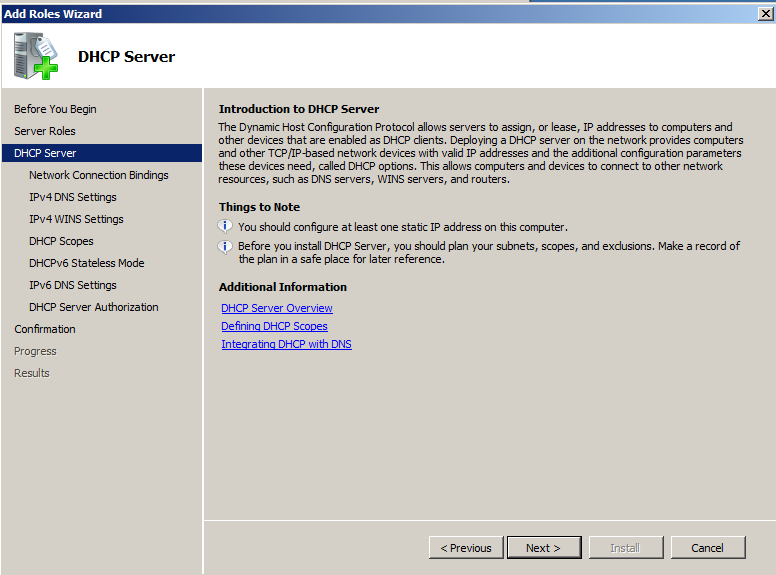Close the Add Roles Wizard window
776x575 pixels.
[766, 13]
